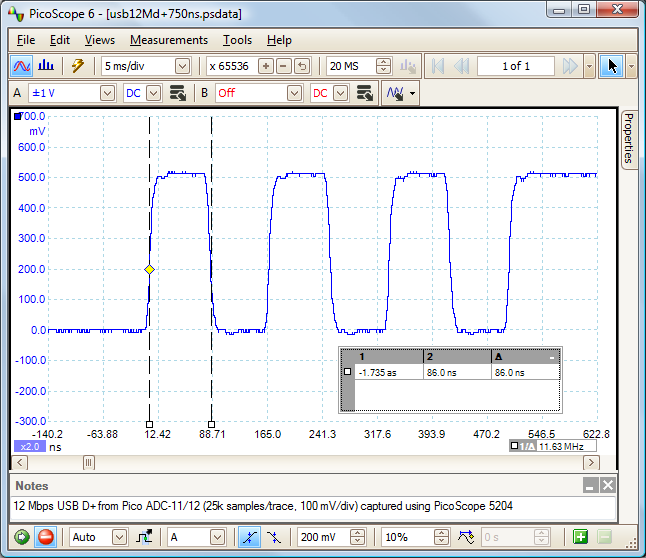Switch to Scope mode icon

coord(21,66)
